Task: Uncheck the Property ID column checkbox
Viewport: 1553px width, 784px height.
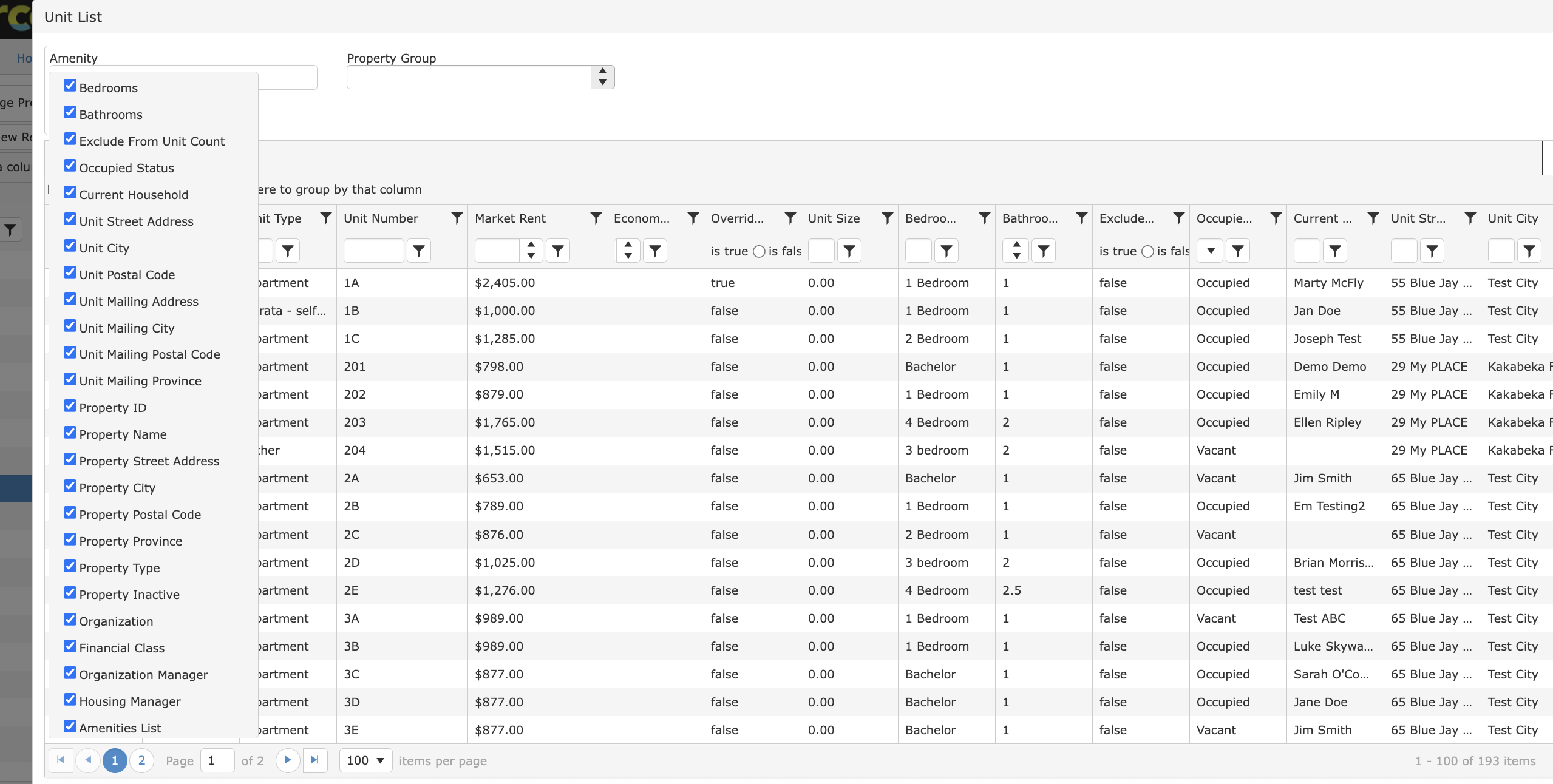Action: 70,405
